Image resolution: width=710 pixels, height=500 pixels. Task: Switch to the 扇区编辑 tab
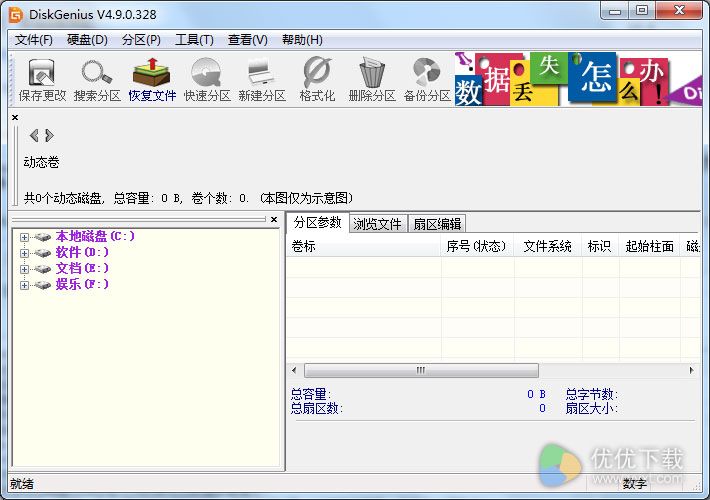point(437,224)
